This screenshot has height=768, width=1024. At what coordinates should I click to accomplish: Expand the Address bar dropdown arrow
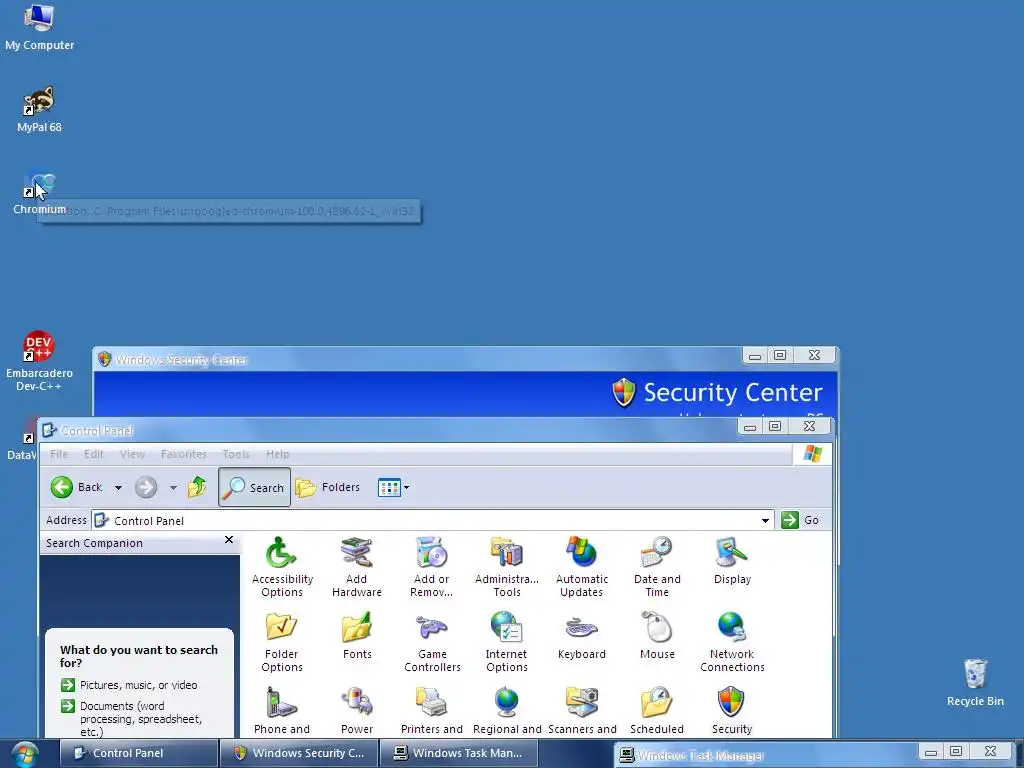click(765, 520)
